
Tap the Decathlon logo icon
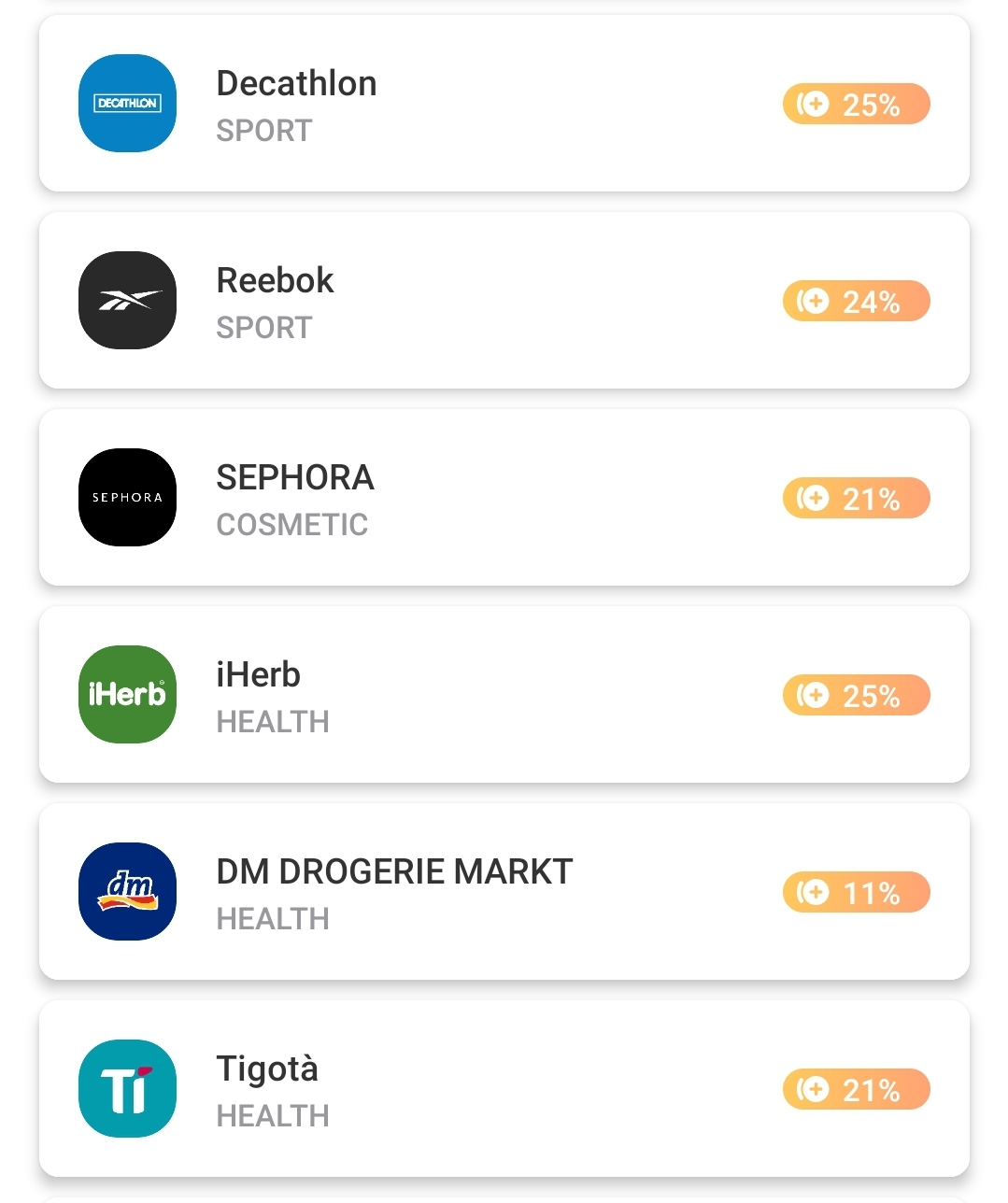(x=127, y=104)
